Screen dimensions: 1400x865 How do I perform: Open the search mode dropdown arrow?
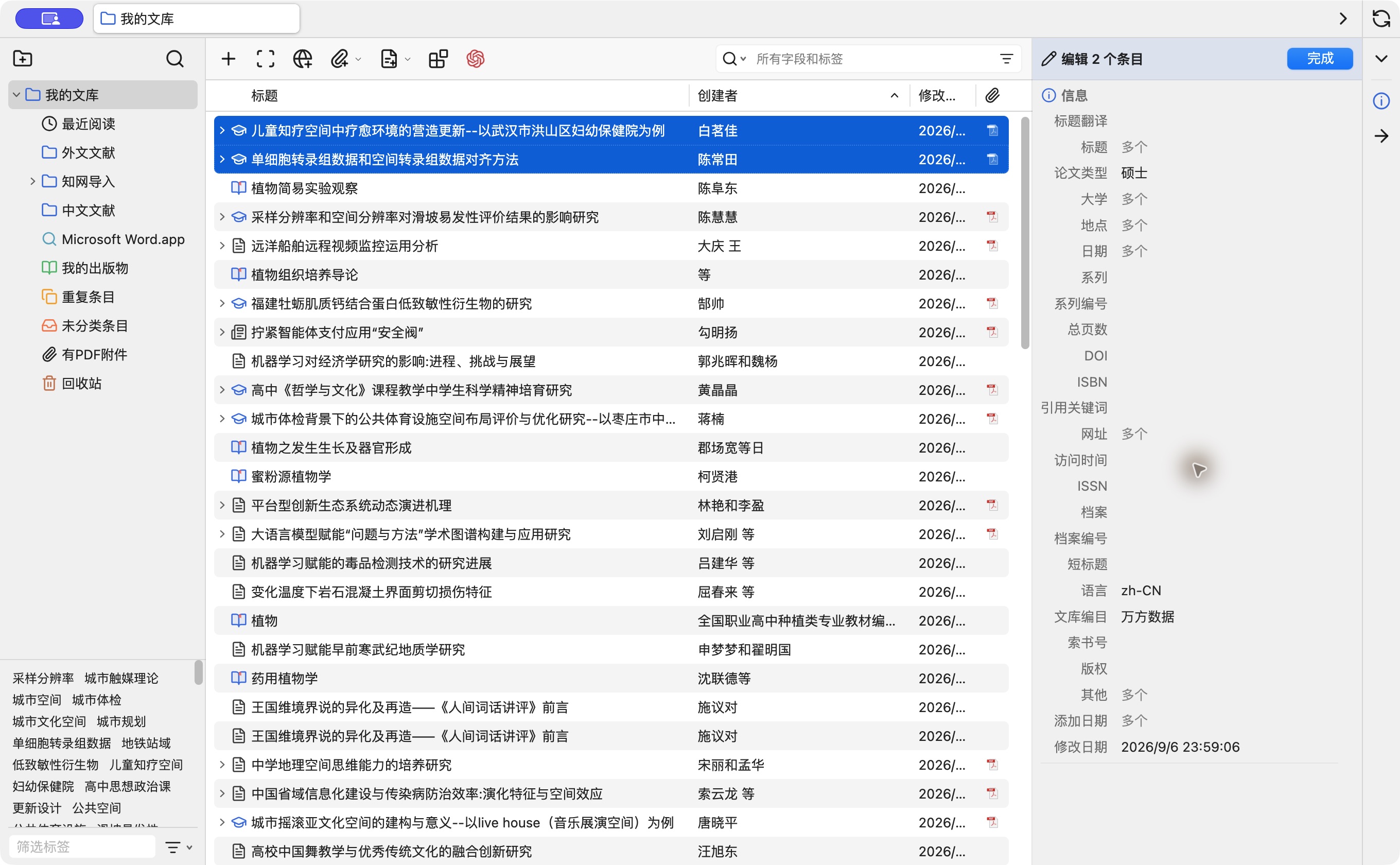click(x=743, y=59)
